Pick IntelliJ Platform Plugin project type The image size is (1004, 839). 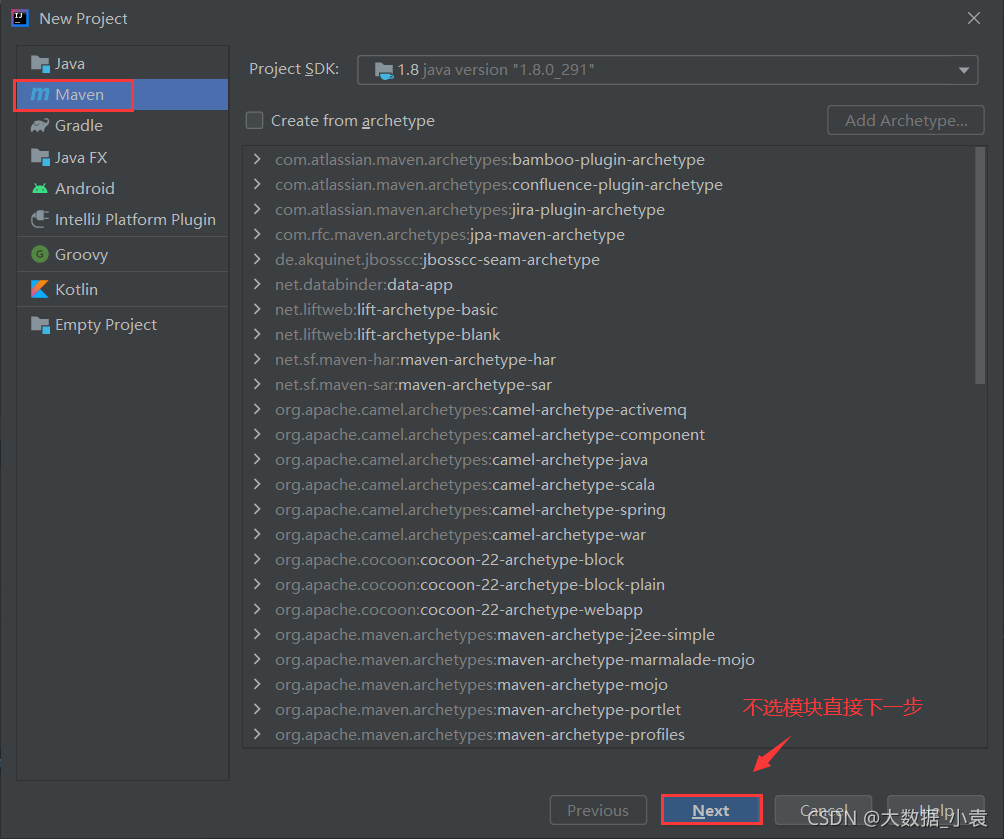point(122,220)
